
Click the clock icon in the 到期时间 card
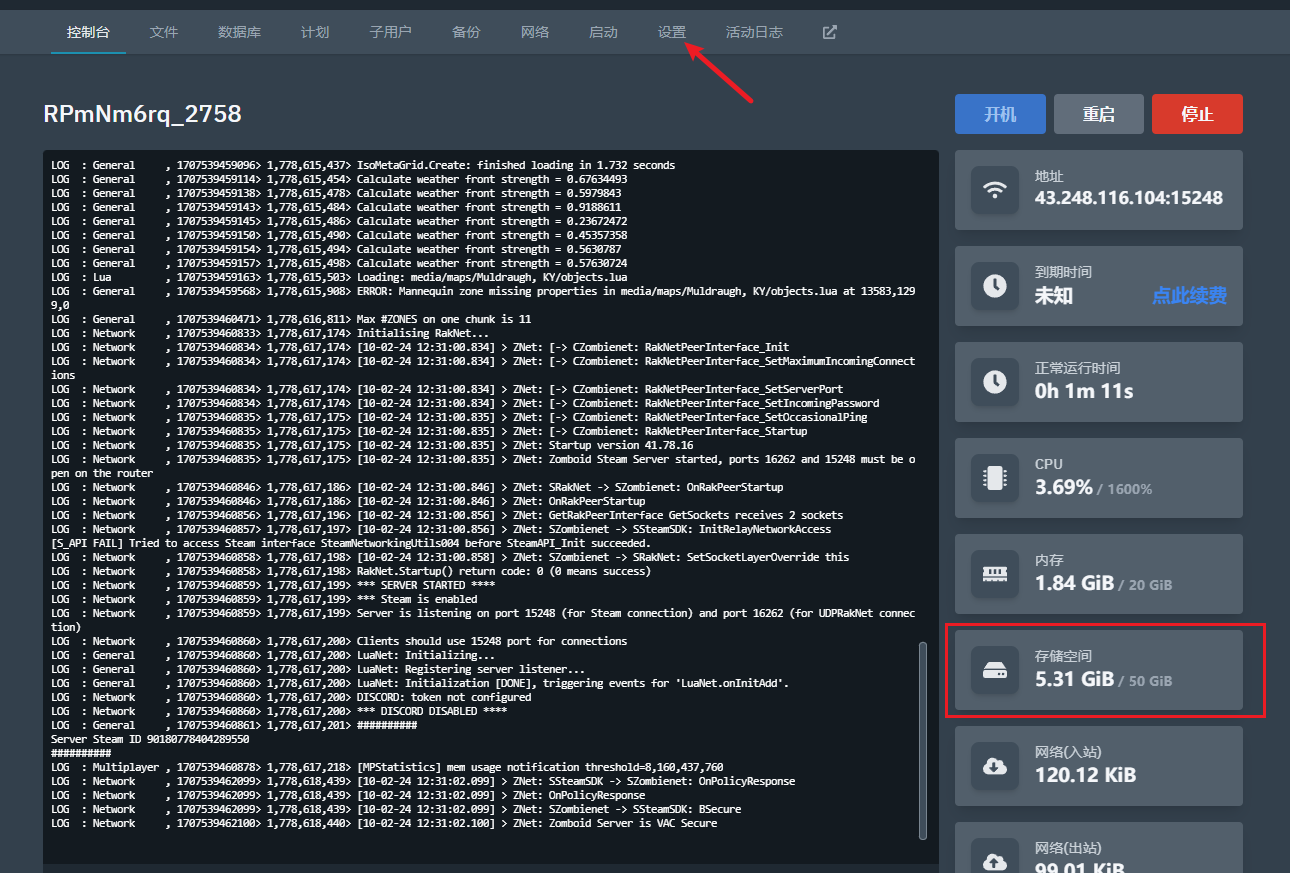pyautogui.click(x=995, y=286)
